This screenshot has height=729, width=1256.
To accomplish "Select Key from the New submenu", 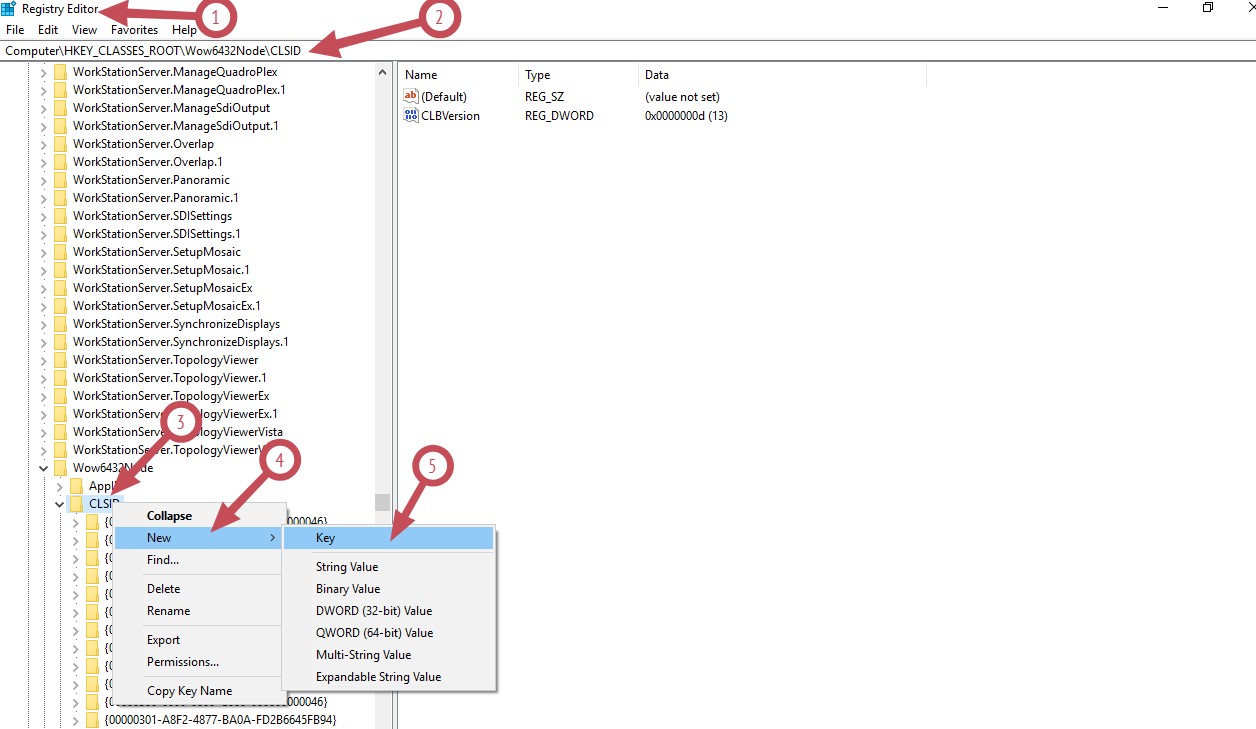I will click(325, 538).
